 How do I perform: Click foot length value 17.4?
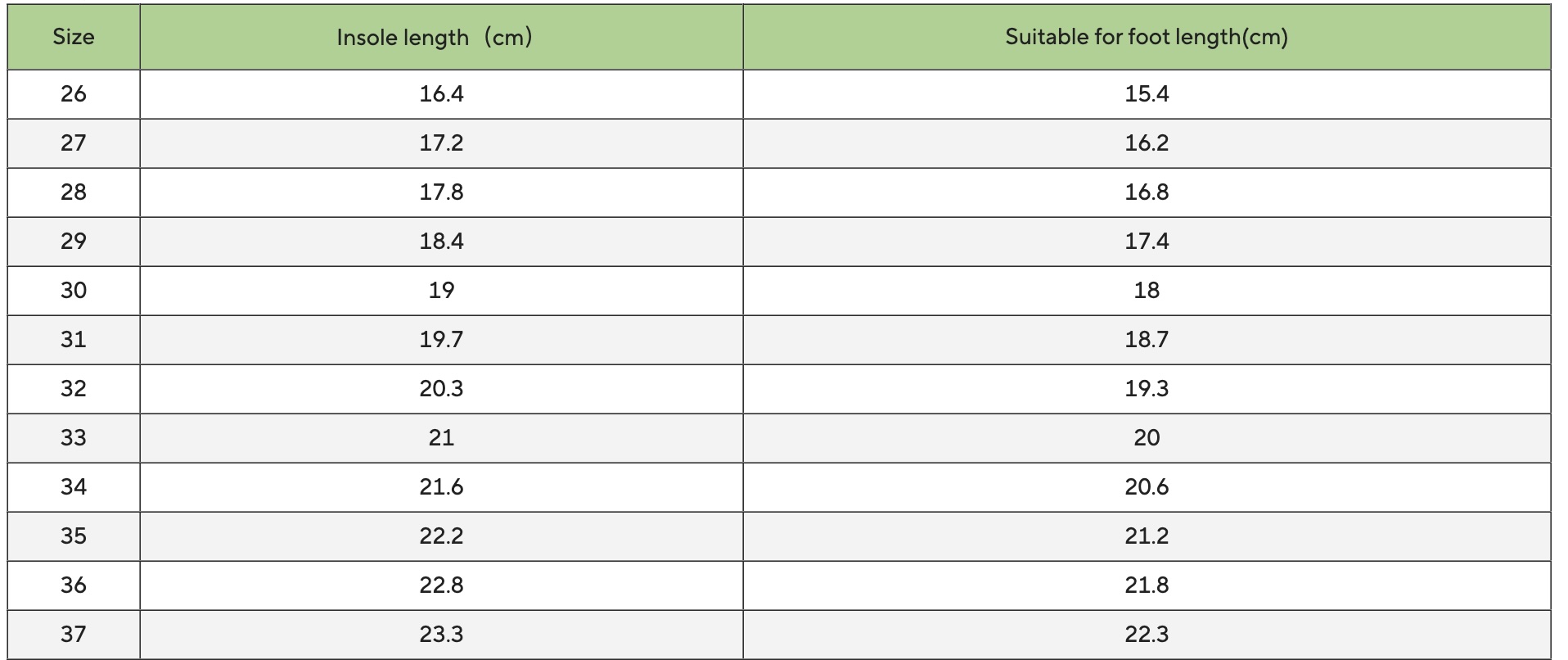coord(1147,242)
